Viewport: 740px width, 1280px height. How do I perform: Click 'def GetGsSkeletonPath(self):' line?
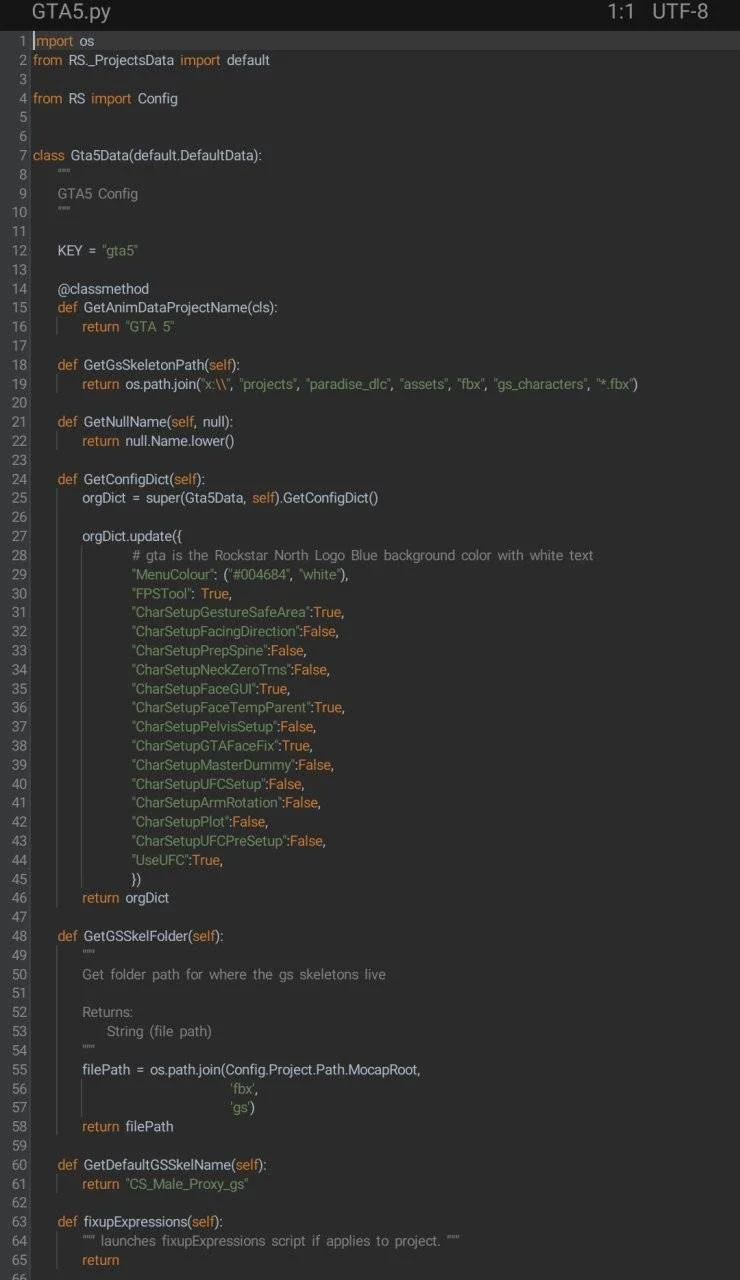[x=149, y=364]
